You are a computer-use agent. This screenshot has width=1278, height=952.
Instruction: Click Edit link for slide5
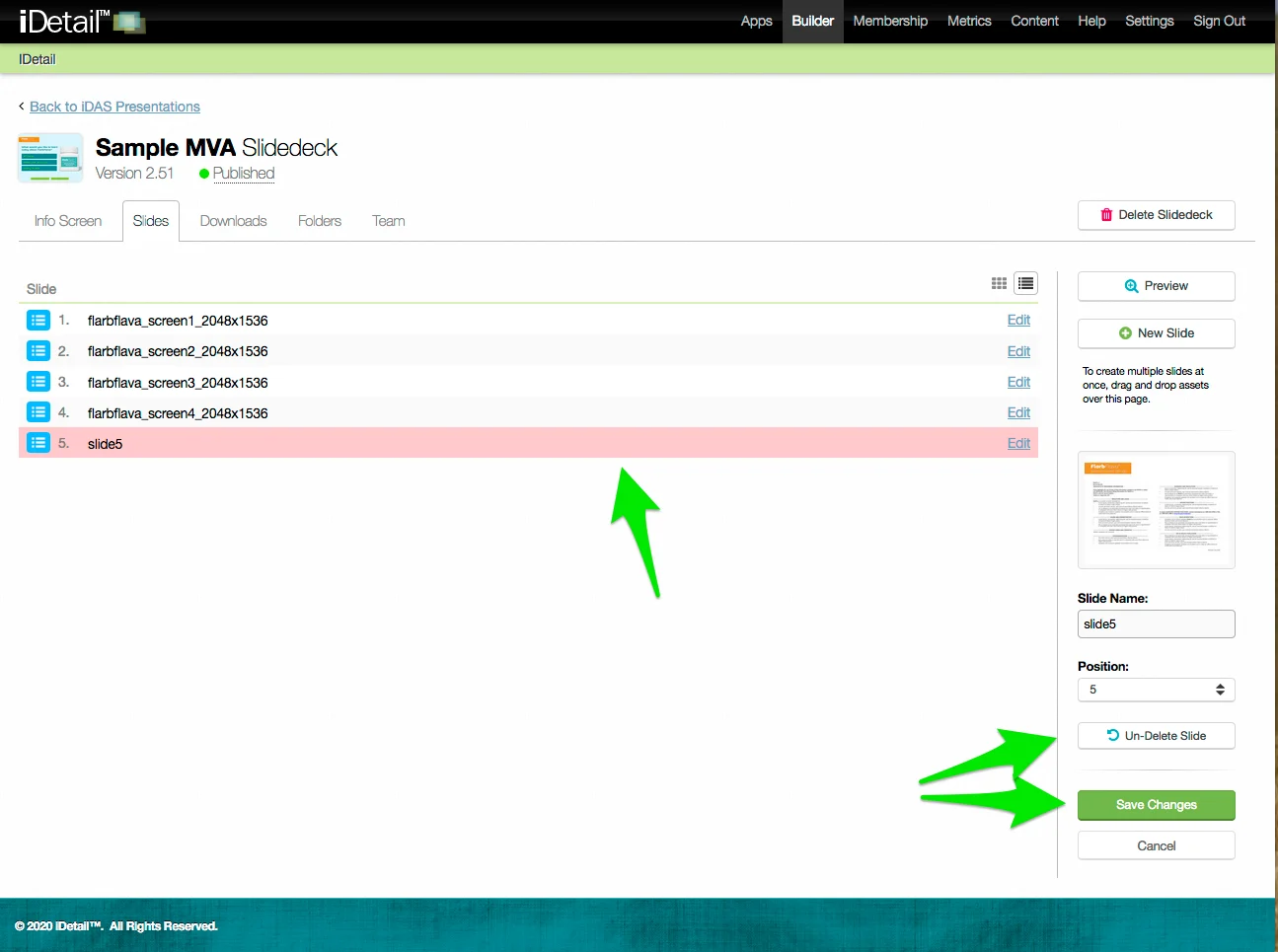tap(1018, 443)
